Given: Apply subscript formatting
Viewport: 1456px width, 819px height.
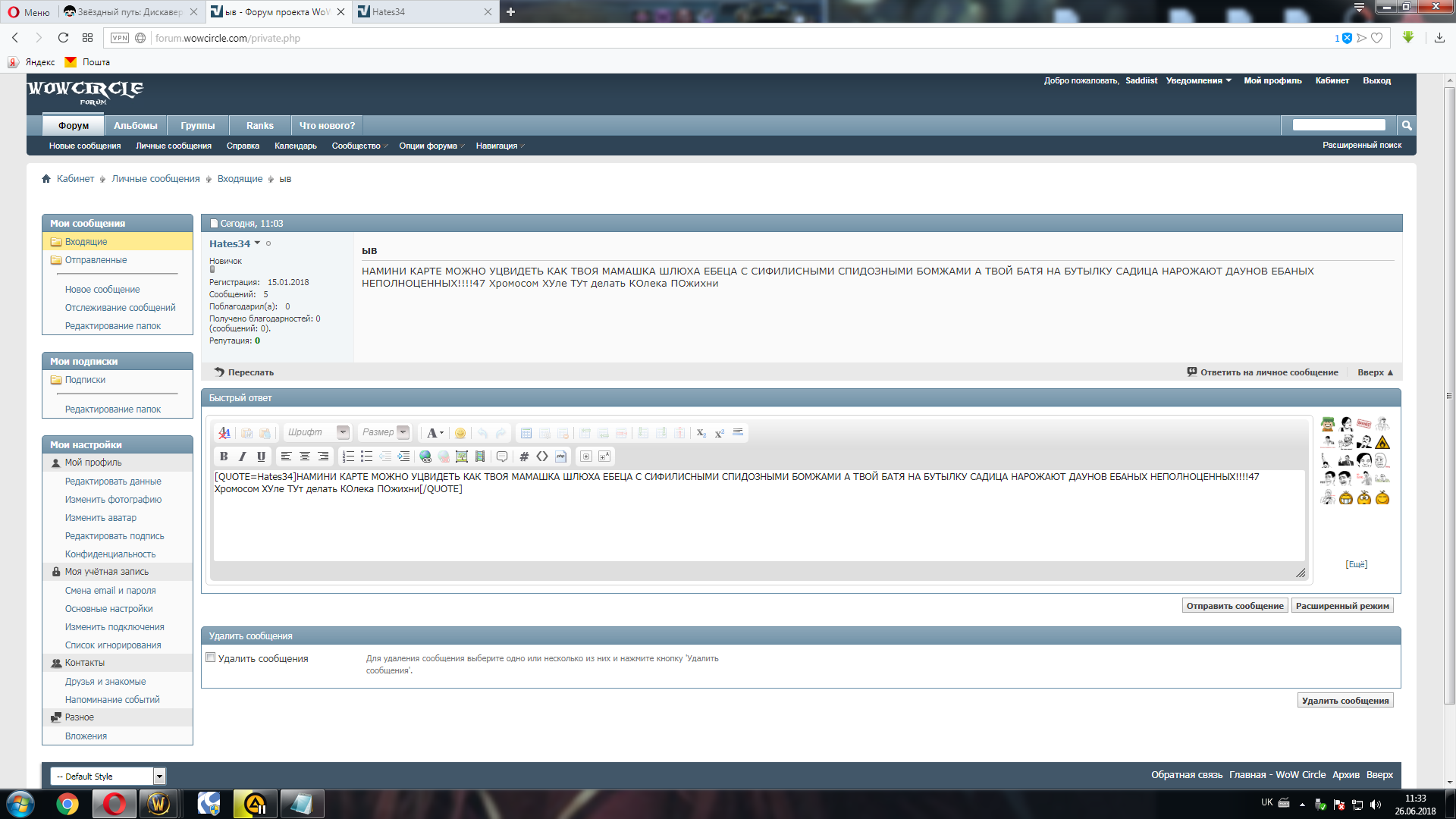Looking at the screenshot, I should 701,433.
